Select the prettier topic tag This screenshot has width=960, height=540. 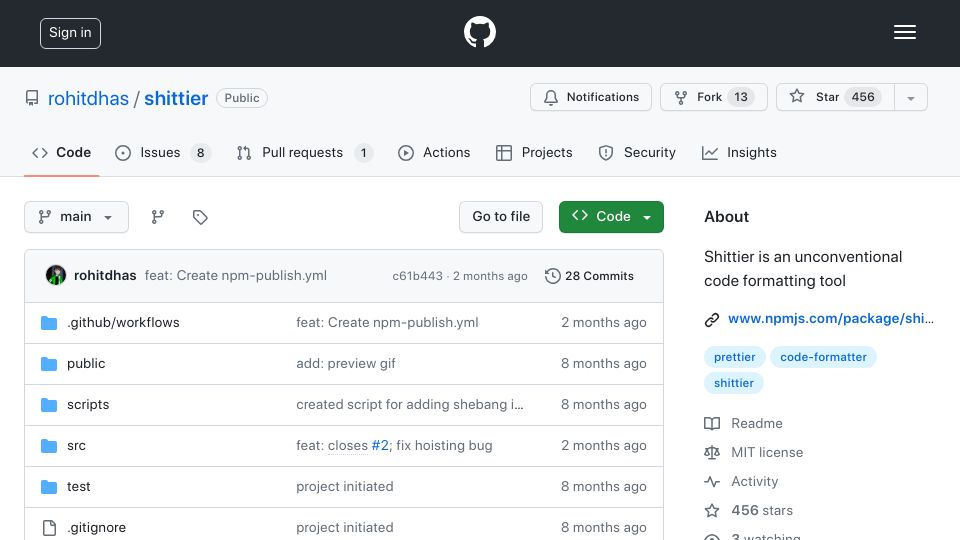[x=734, y=357]
